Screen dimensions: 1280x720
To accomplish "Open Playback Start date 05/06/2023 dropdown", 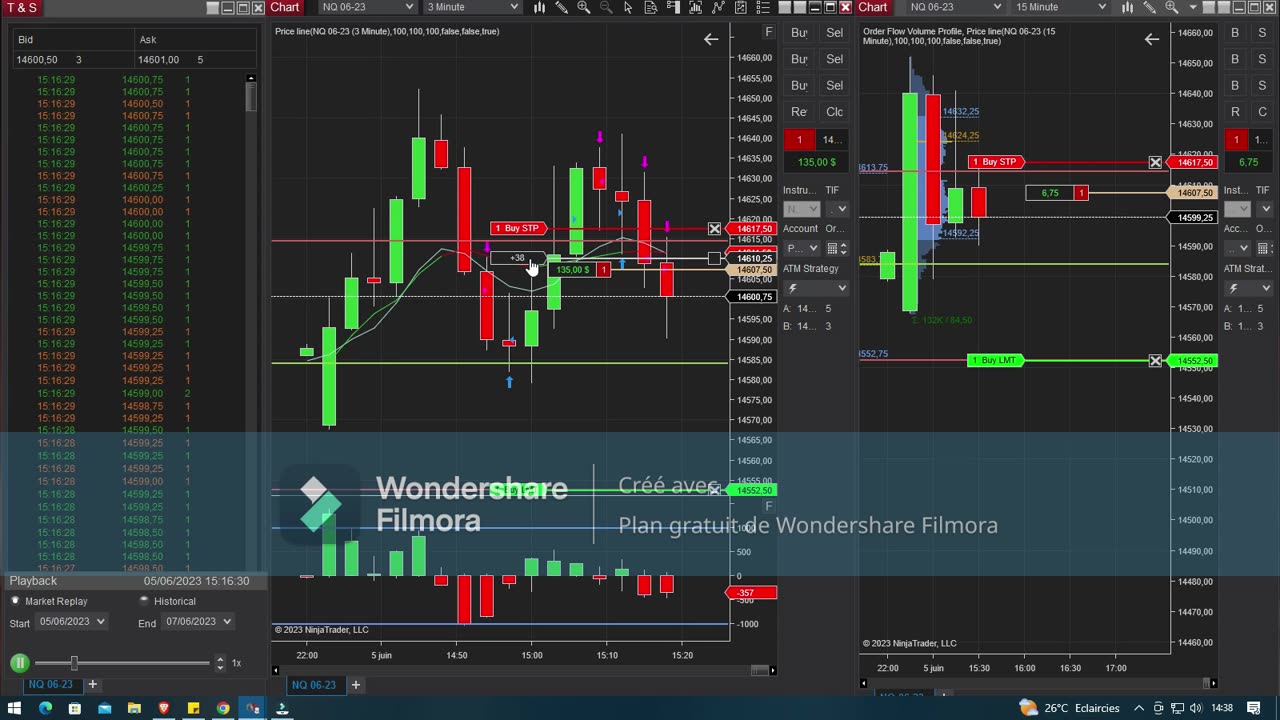I will pyautogui.click(x=71, y=622).
